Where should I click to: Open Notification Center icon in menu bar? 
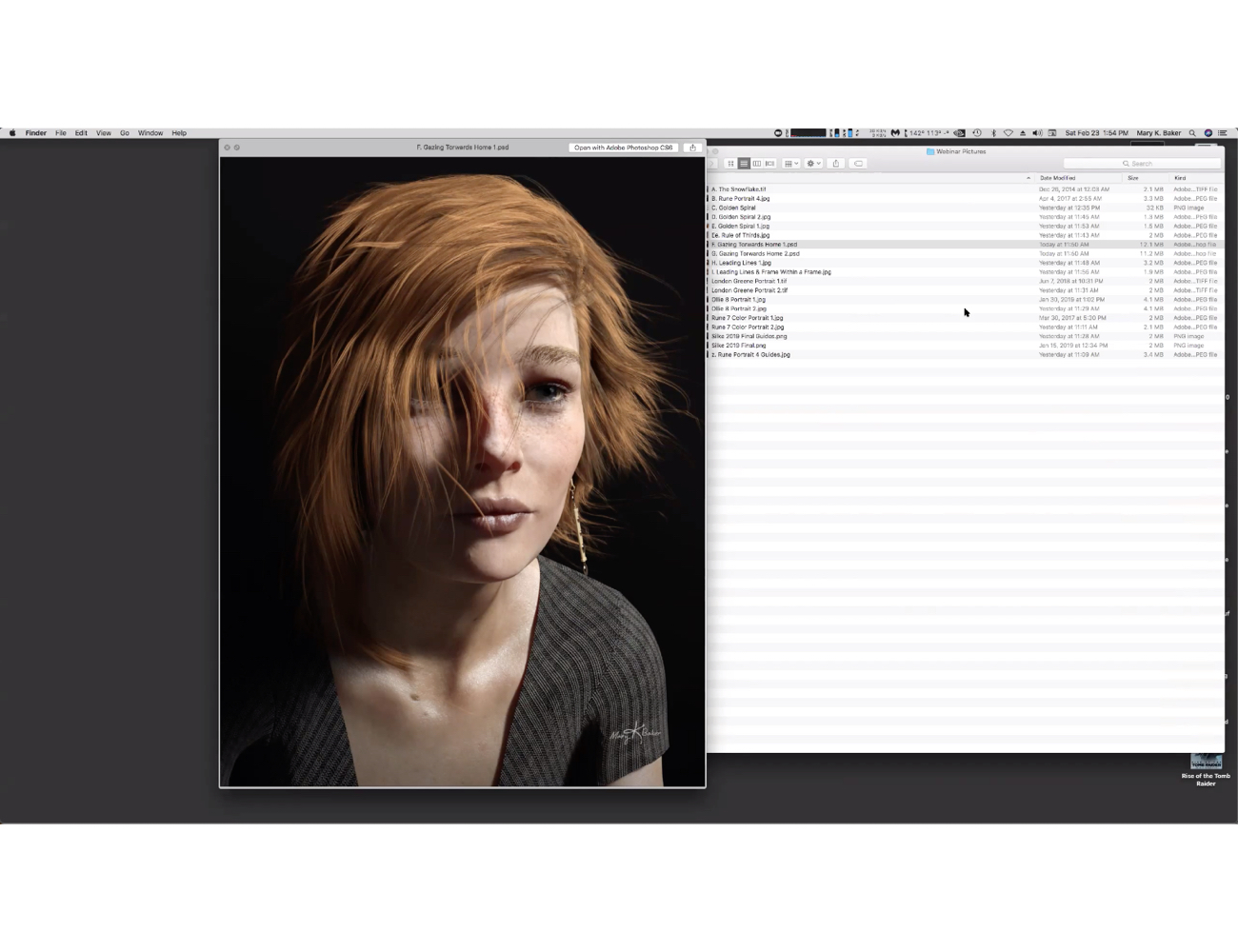tap(1223, 133)
